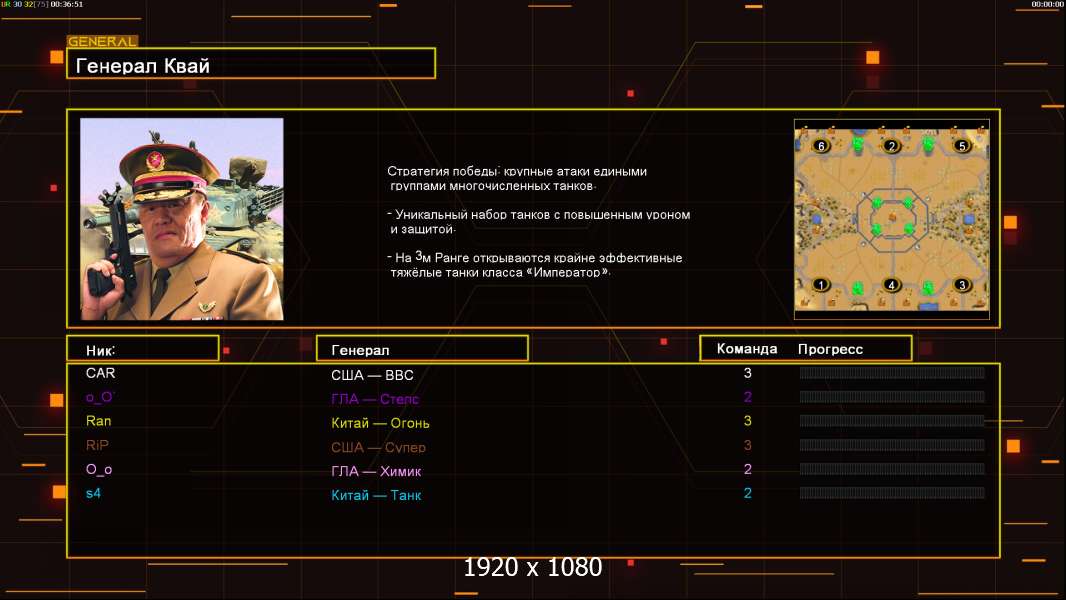Screen dimensions: 1066x600
Task: Click the center octagon base on minimap
Action: (892, 216)
